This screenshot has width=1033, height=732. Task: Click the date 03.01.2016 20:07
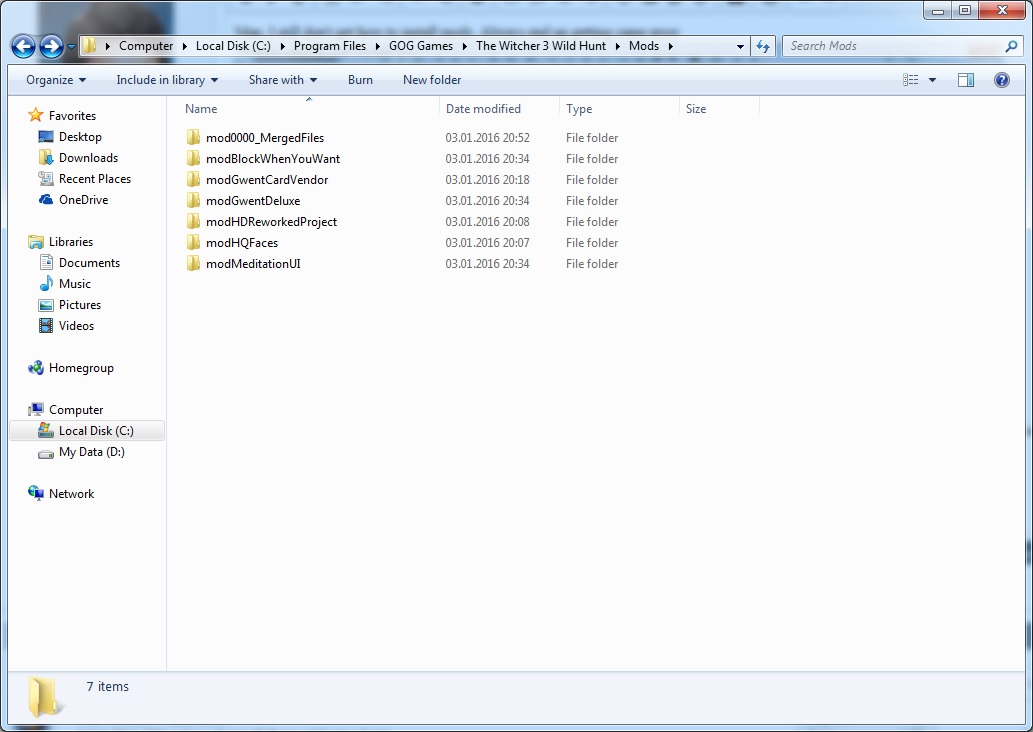488,243
